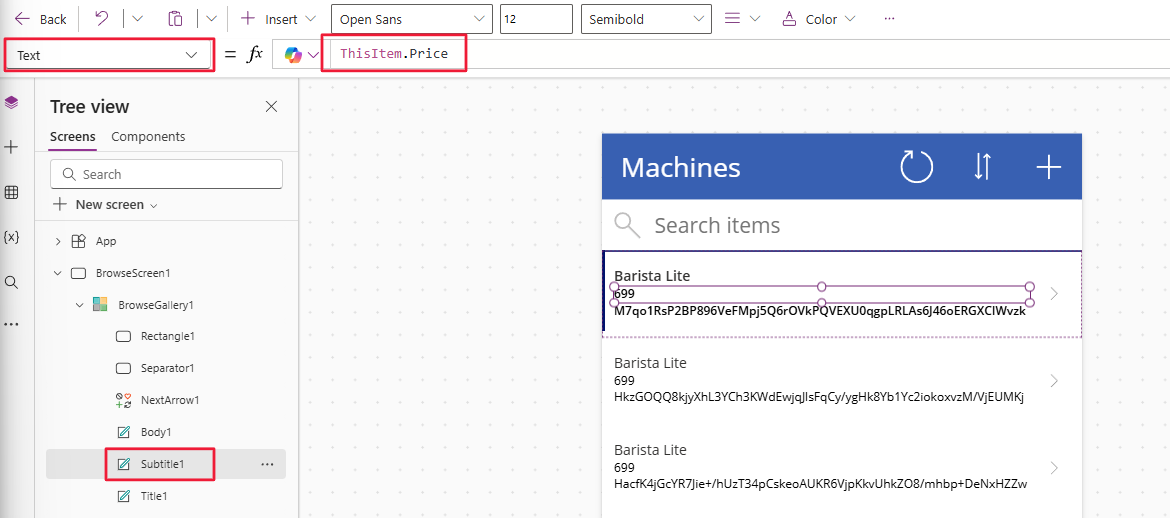Switch to the Components tab
The image size is (1170, 518).
point(148,137)
